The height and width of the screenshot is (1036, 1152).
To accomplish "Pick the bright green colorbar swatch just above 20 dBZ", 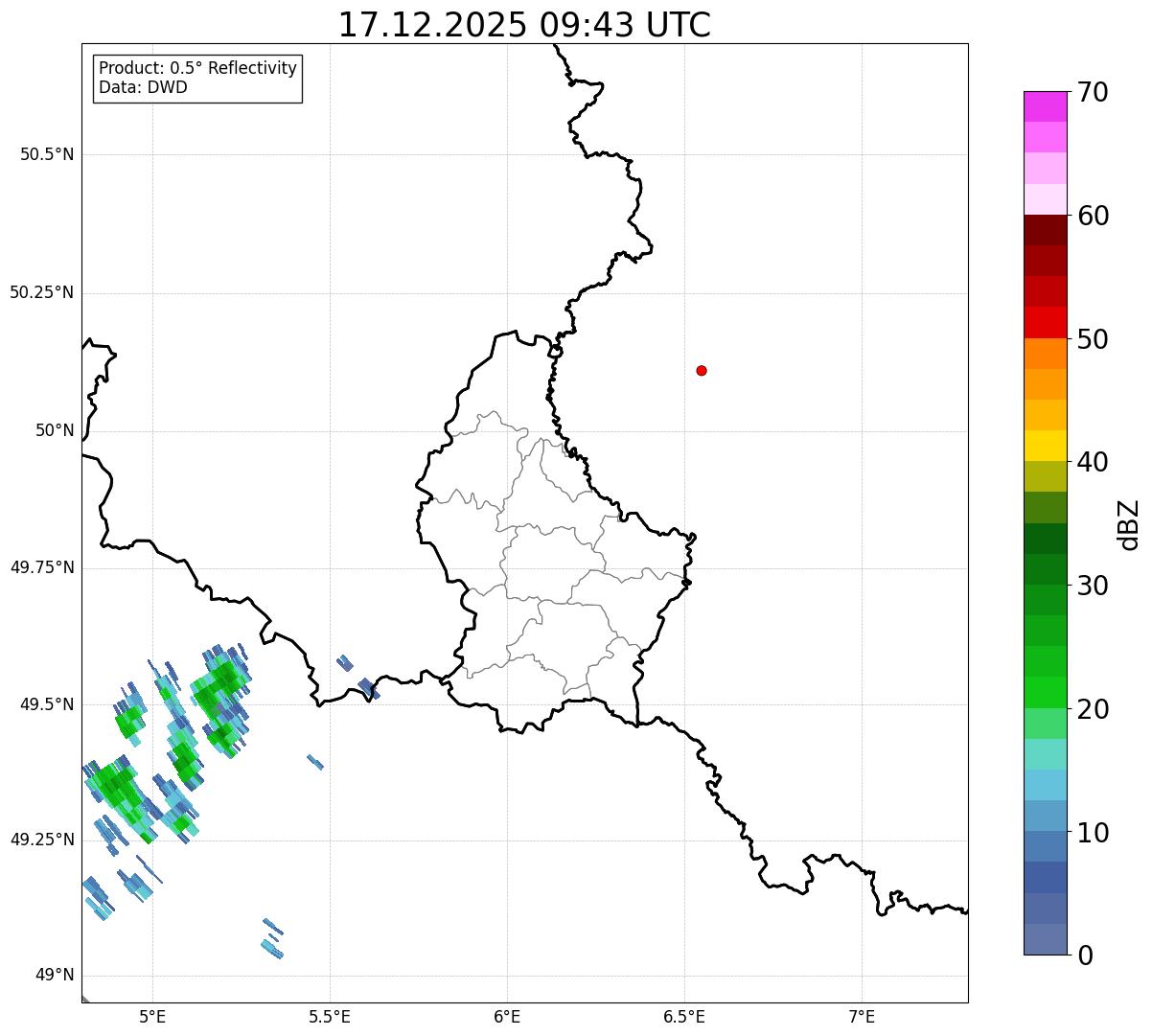I will [x=1045, y=693].
